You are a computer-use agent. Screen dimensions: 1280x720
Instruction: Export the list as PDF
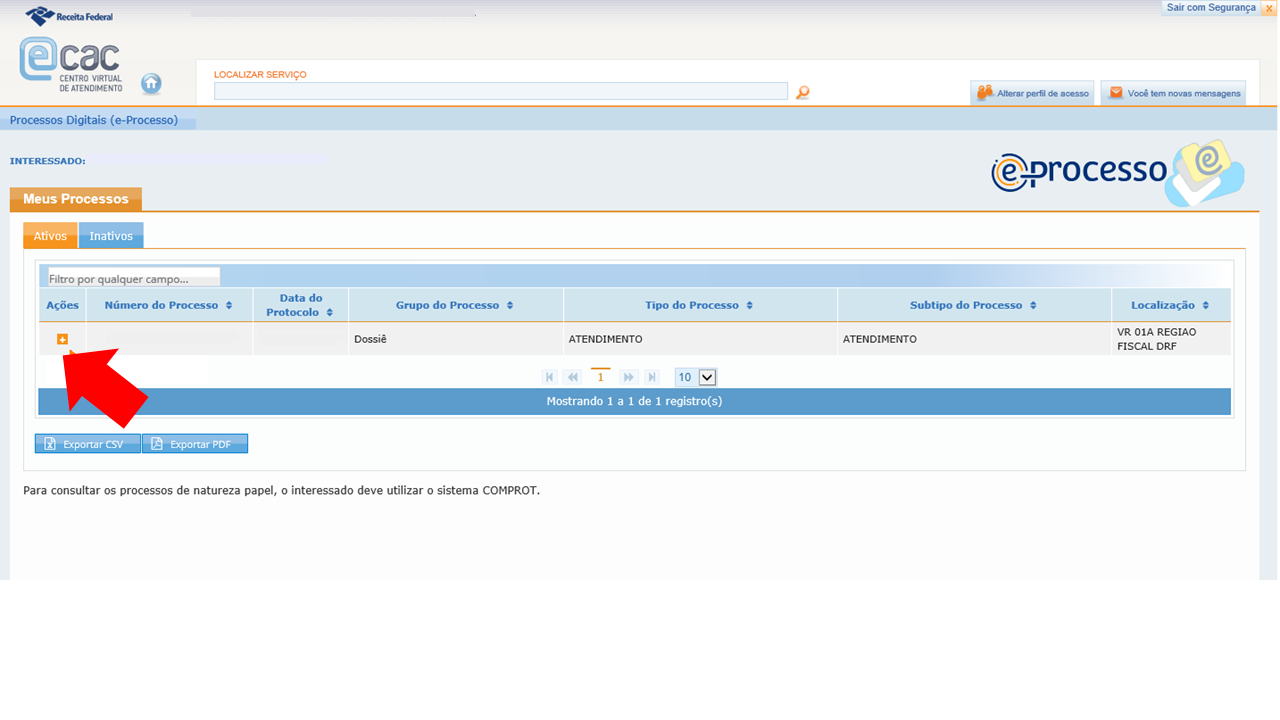(195, 444)
